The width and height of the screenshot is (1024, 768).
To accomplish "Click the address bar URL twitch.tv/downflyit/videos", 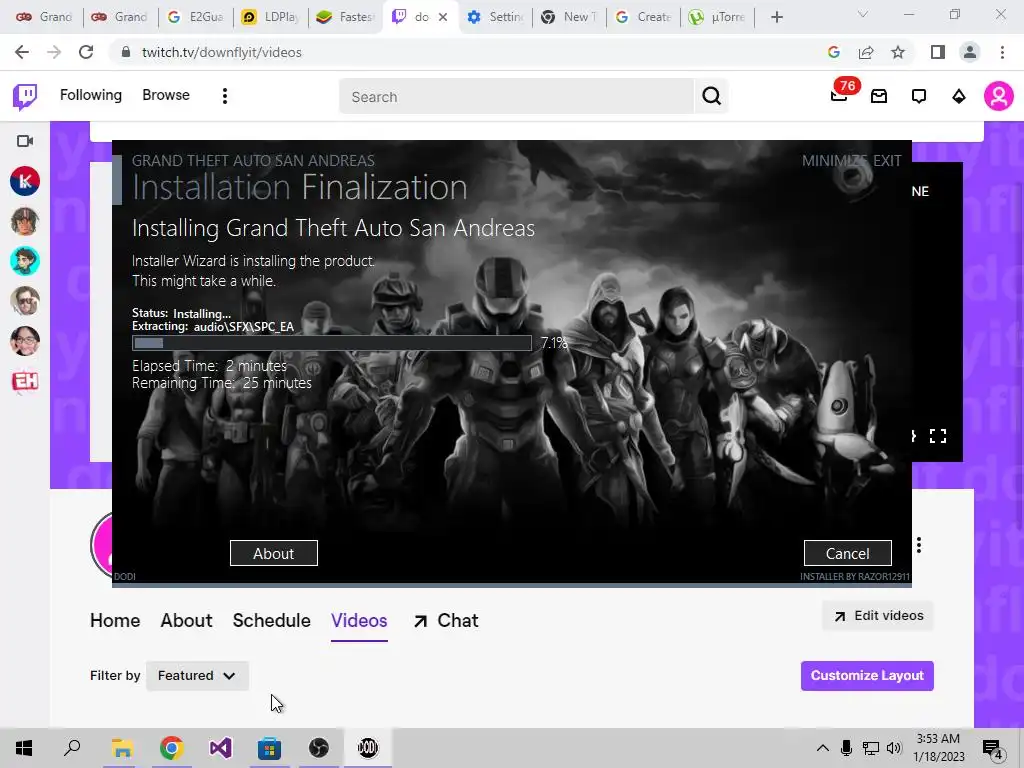I will tap(221, 52).
